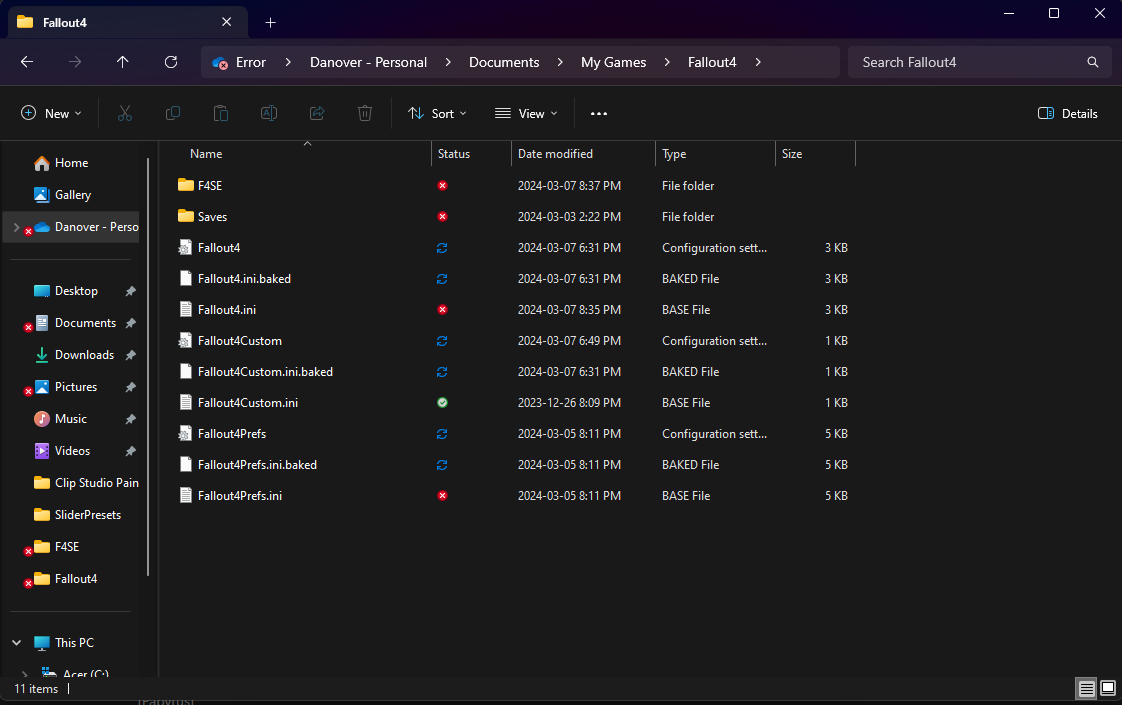The width and height of the screenshot is (1122, 705).
Task: Unpin Desktop from Quick access
Action: (x=130, y=291)
